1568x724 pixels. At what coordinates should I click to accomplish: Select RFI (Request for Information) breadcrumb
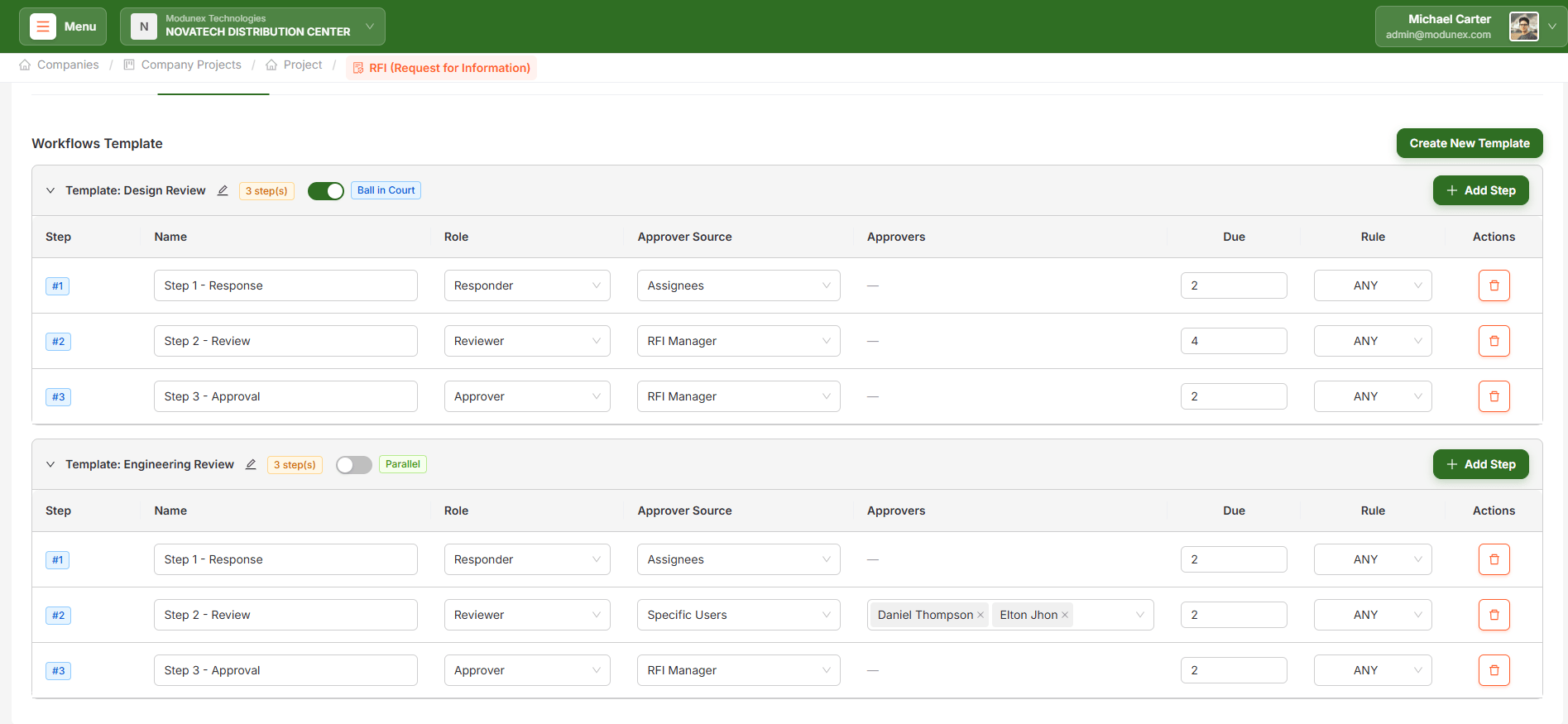[x=441, y=68]
